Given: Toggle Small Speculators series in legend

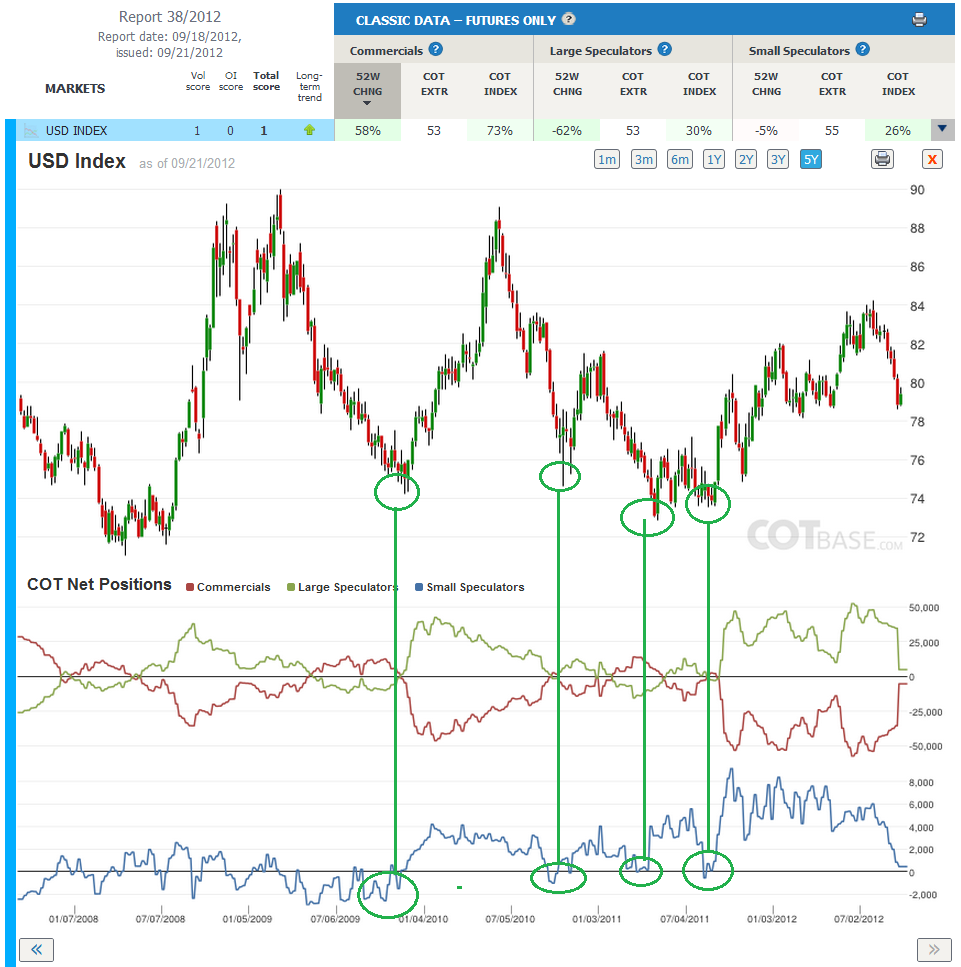Looking at the screenshot, I should pyautogui.click(x=470, y=587).
